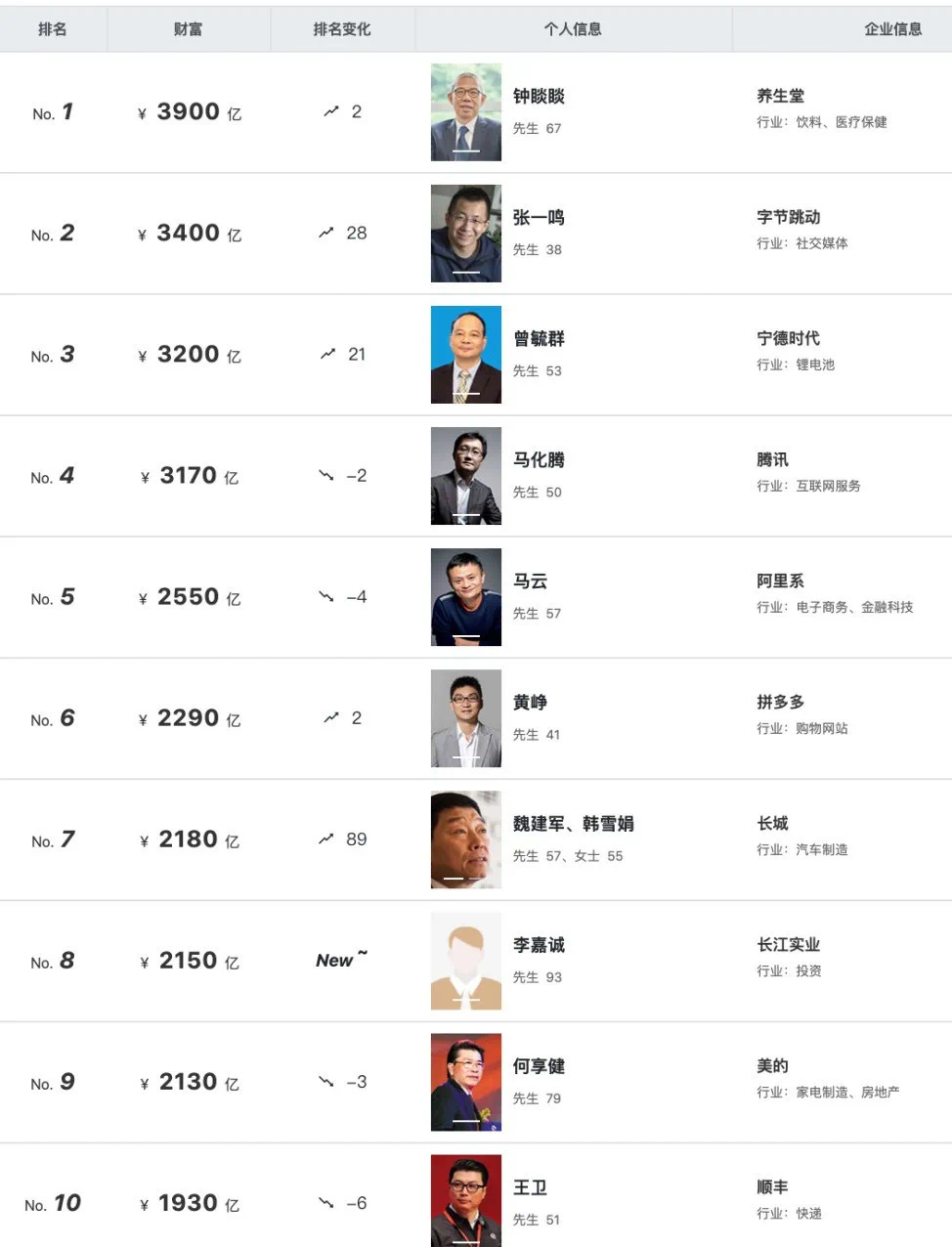This screenshot has height=1247, width=952.
Task: Sort by the 财富 column header
Action: (x=188, y=29)
